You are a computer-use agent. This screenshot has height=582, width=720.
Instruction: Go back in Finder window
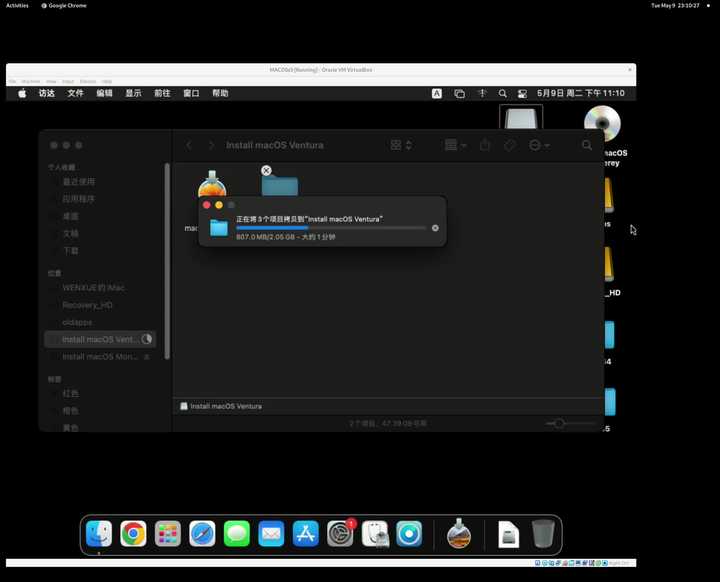click(189, 145)
